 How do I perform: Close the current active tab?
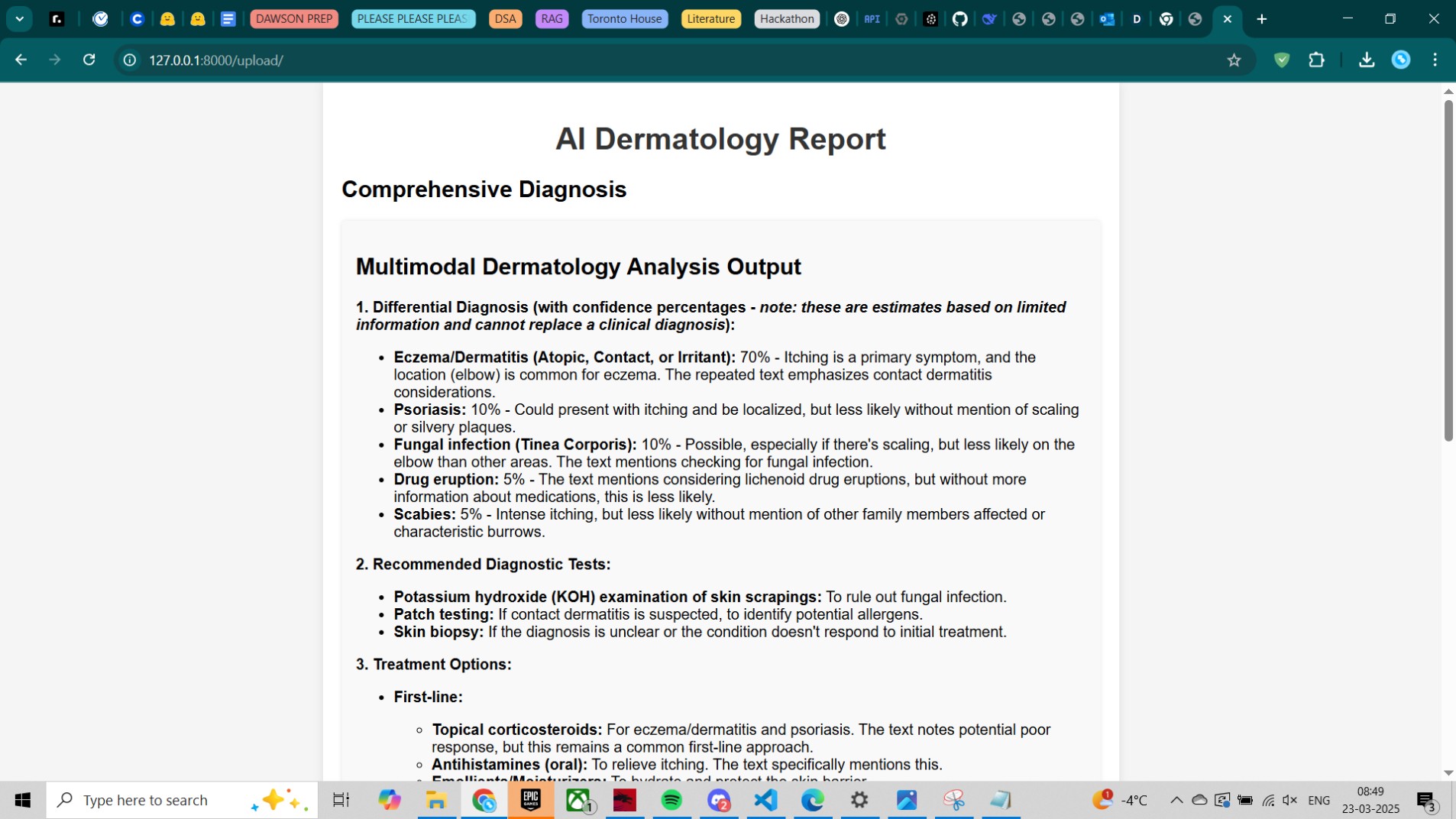tap(1228, 19)
